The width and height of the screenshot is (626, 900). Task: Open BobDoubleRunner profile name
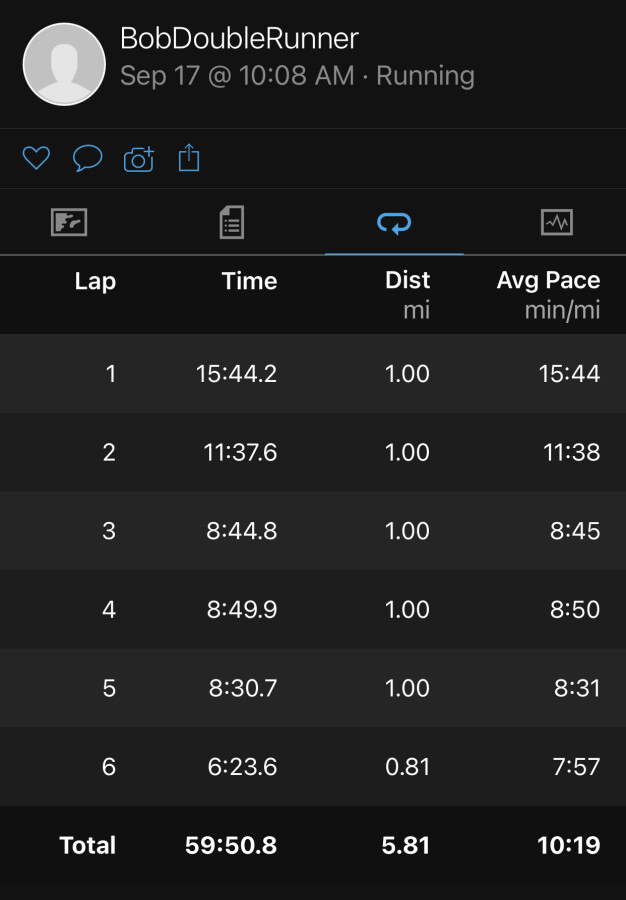pos(239,38)
